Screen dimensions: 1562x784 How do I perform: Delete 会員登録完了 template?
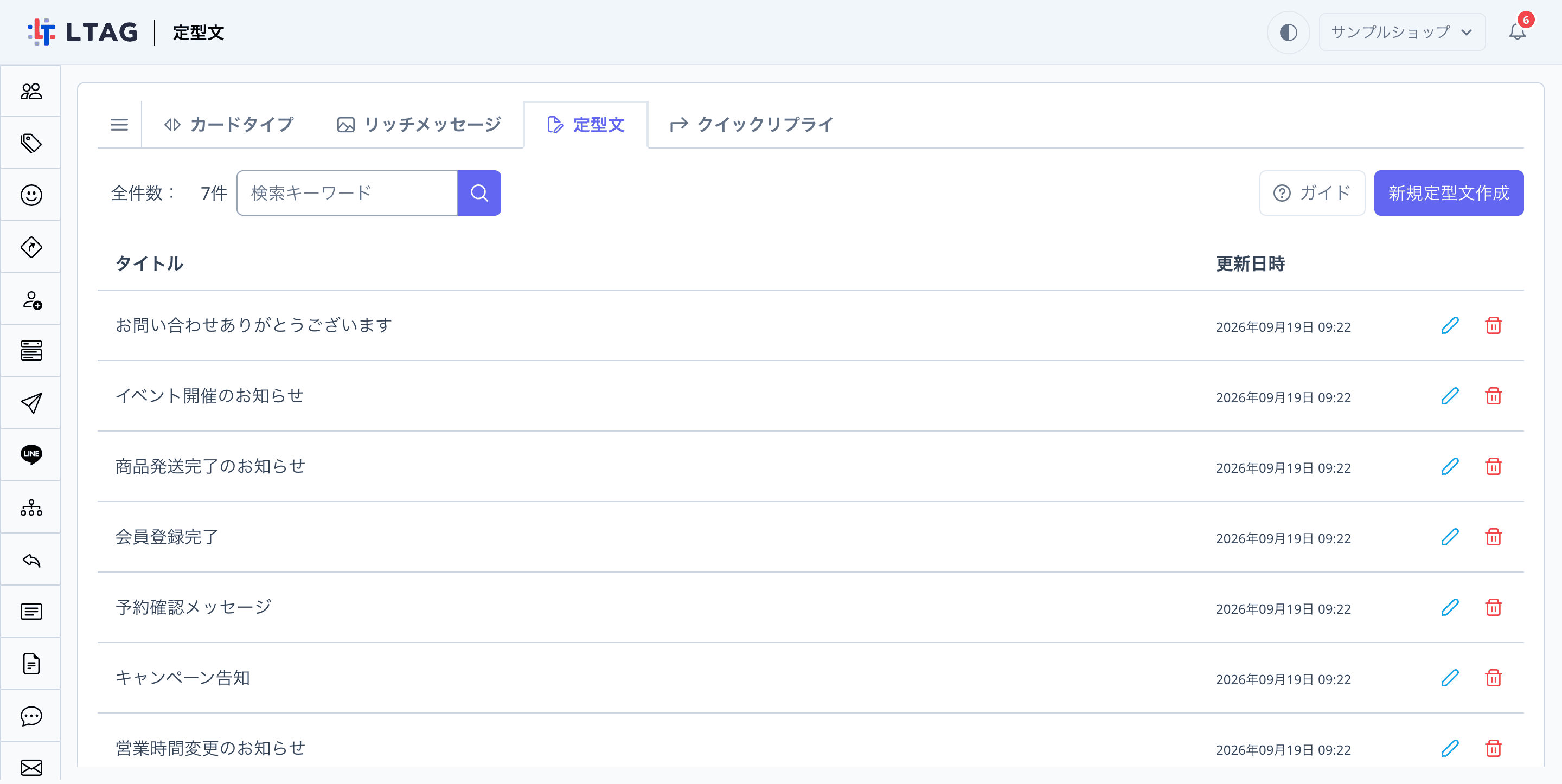click(1494, 537)
